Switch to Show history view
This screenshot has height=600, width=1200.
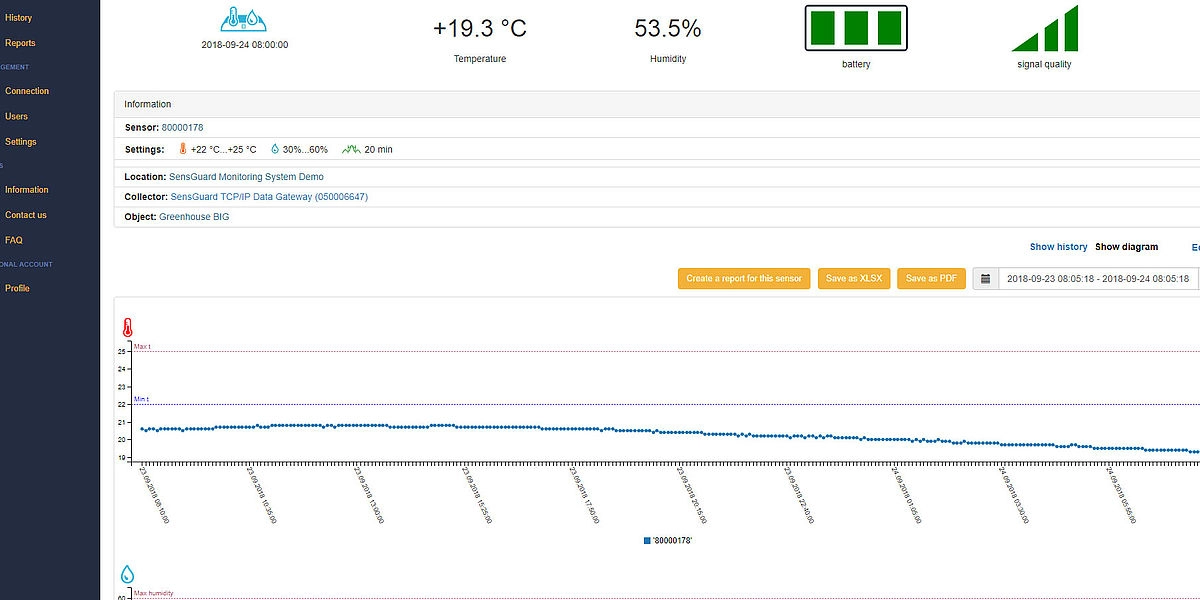[x=1058, y=247]
